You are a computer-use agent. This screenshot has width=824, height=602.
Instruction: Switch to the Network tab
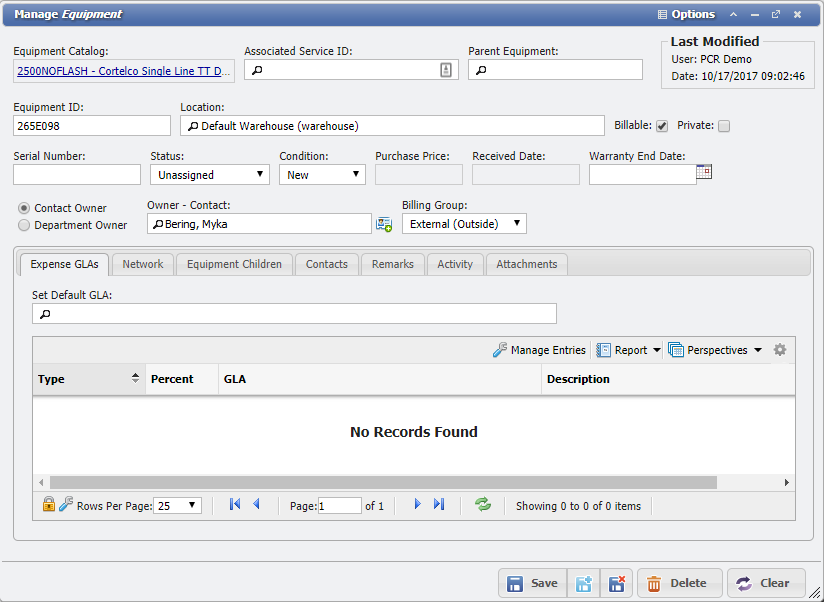coord(143,264)
